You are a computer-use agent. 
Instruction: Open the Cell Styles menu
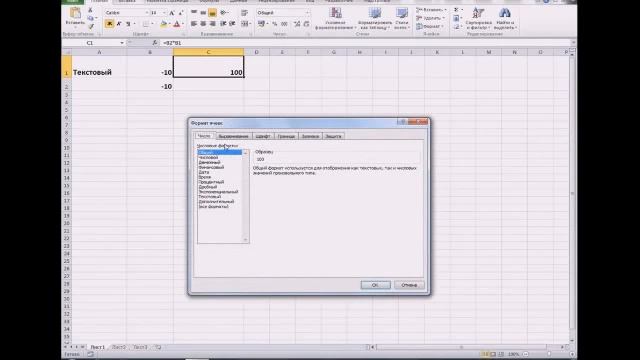(402, 18)
